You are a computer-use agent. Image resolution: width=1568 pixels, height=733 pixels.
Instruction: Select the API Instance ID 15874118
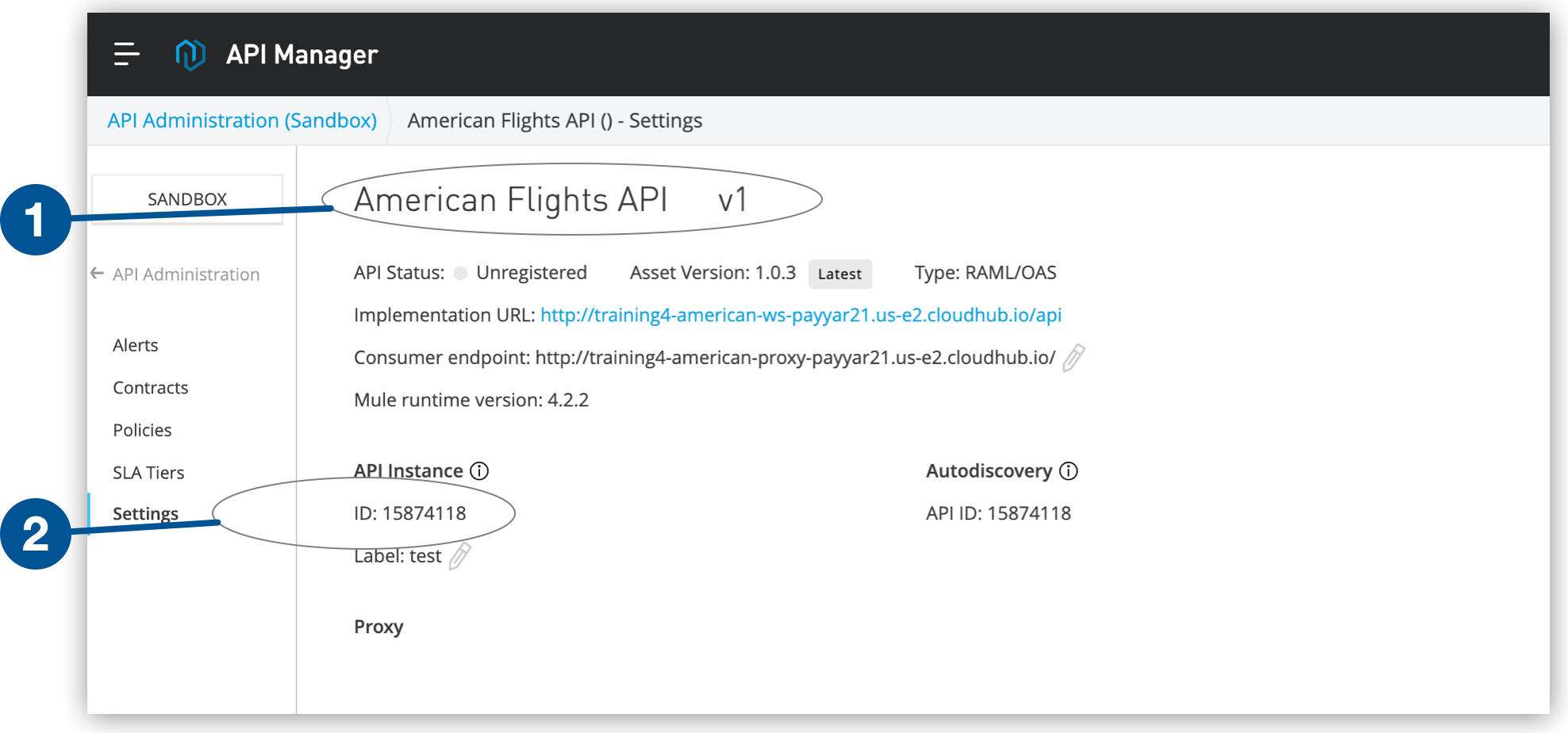[x=410, y=513]
